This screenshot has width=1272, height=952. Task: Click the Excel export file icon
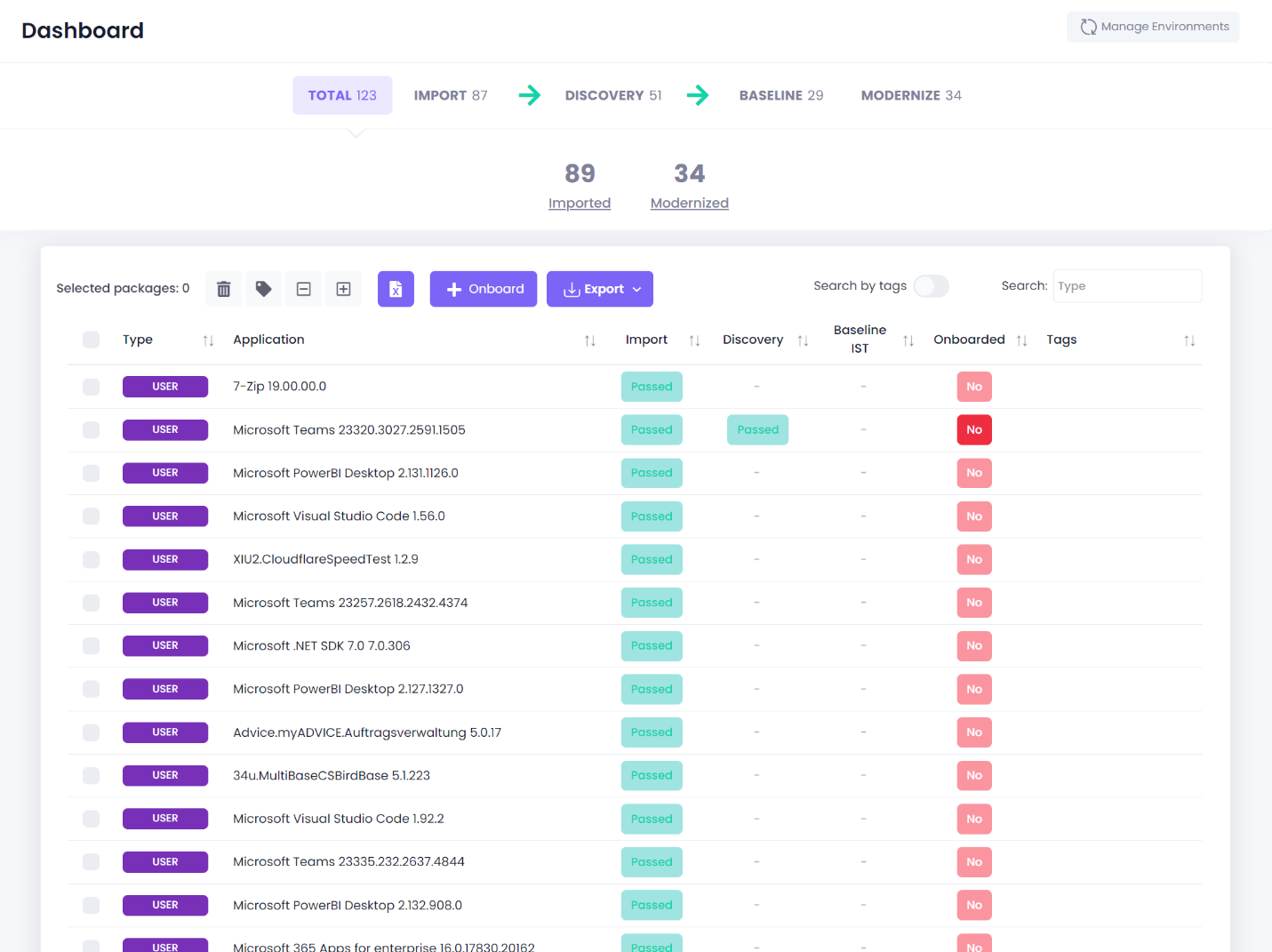[396, 289]
